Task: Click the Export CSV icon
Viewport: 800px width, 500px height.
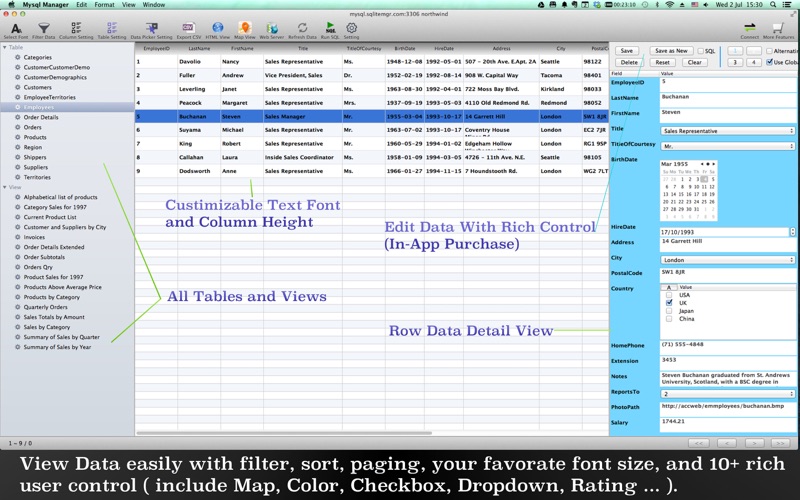Action: pos(188,28)
